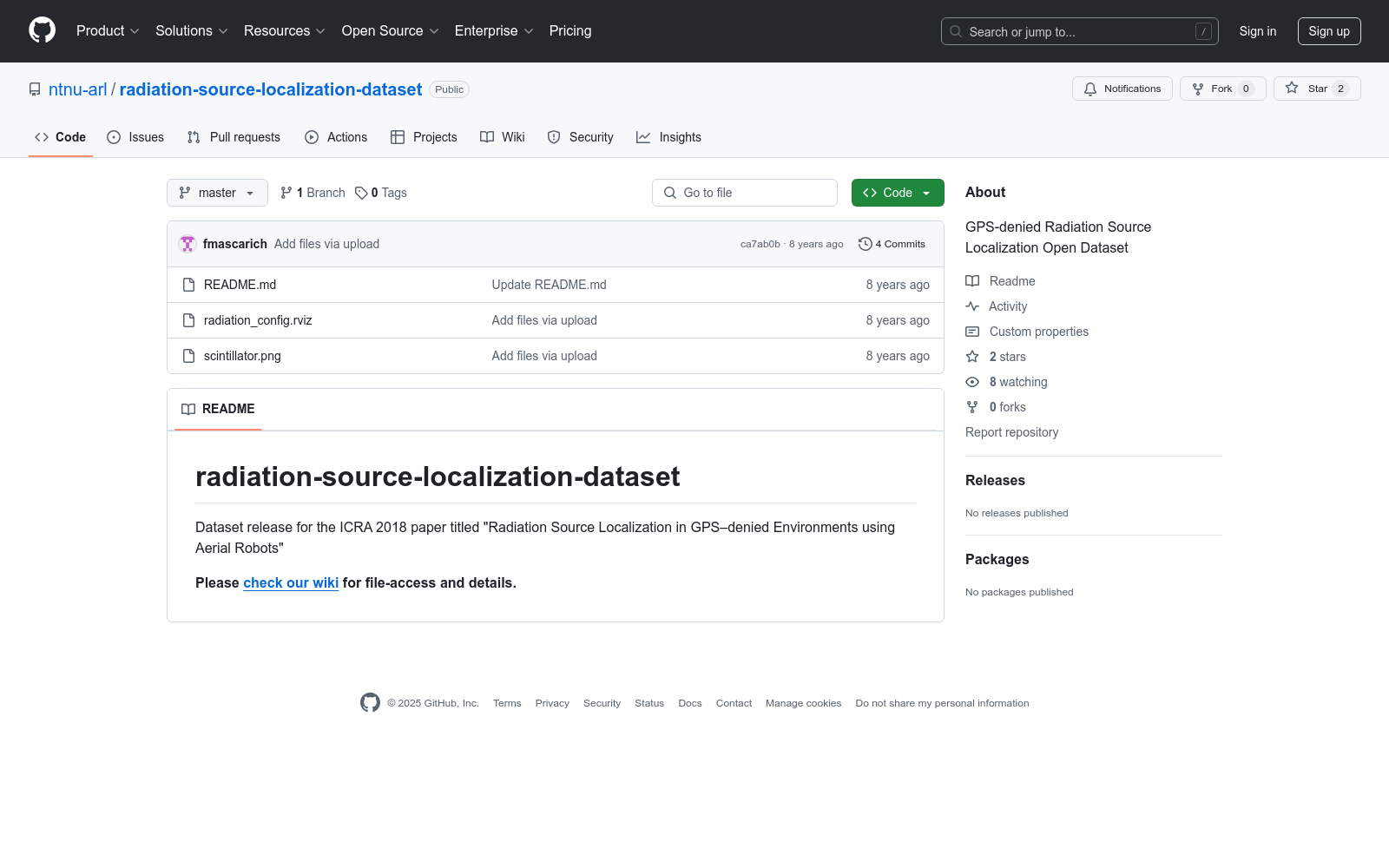Open the Wiki tab
The image size is (1389, 868).
502,136
